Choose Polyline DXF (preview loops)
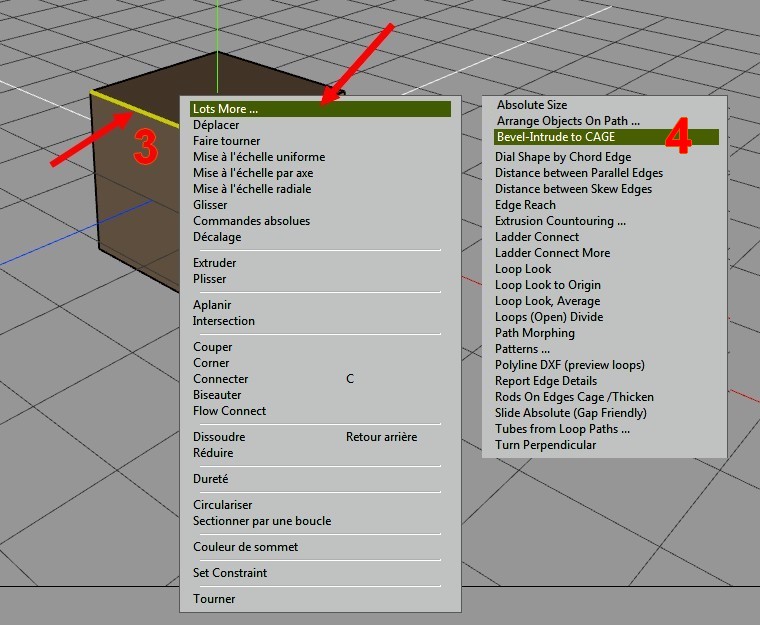Image resolution: width=760 pixels, height=625 pixels. coord(570,365)
